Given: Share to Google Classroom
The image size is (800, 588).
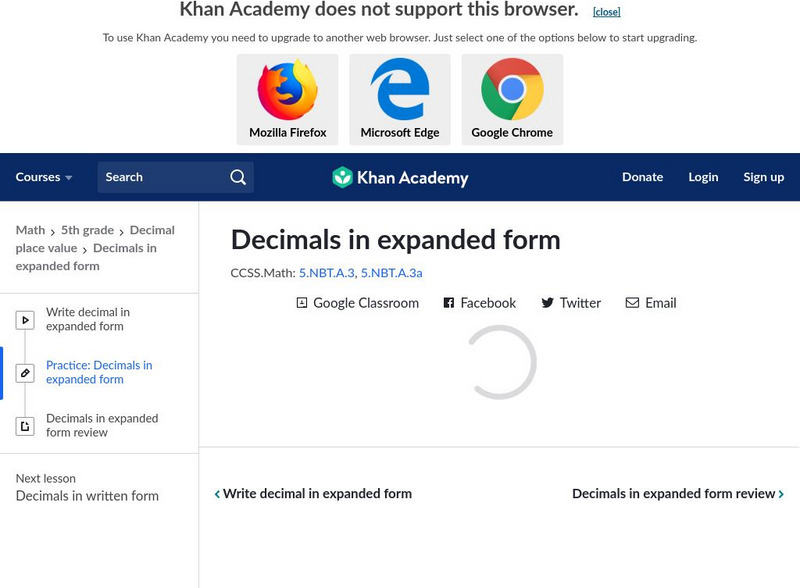Looking at the screenshot, I should [357, 303].
